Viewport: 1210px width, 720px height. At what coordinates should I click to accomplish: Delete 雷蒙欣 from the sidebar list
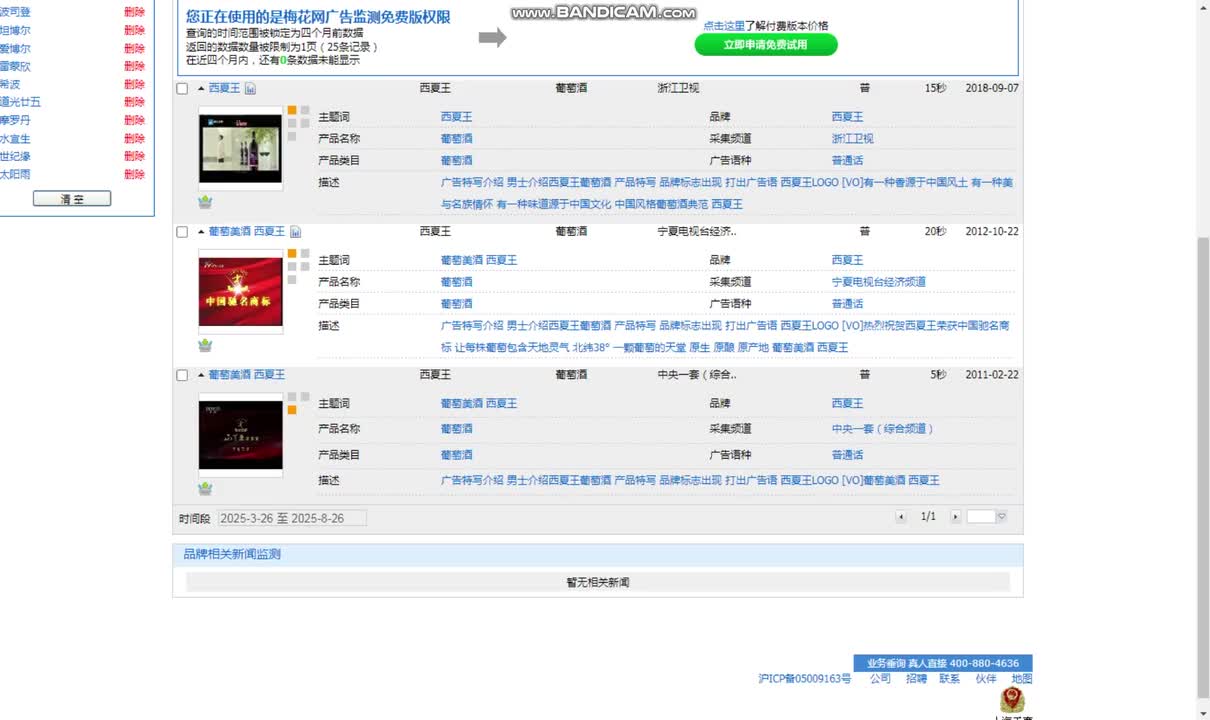tap(134, 66)
